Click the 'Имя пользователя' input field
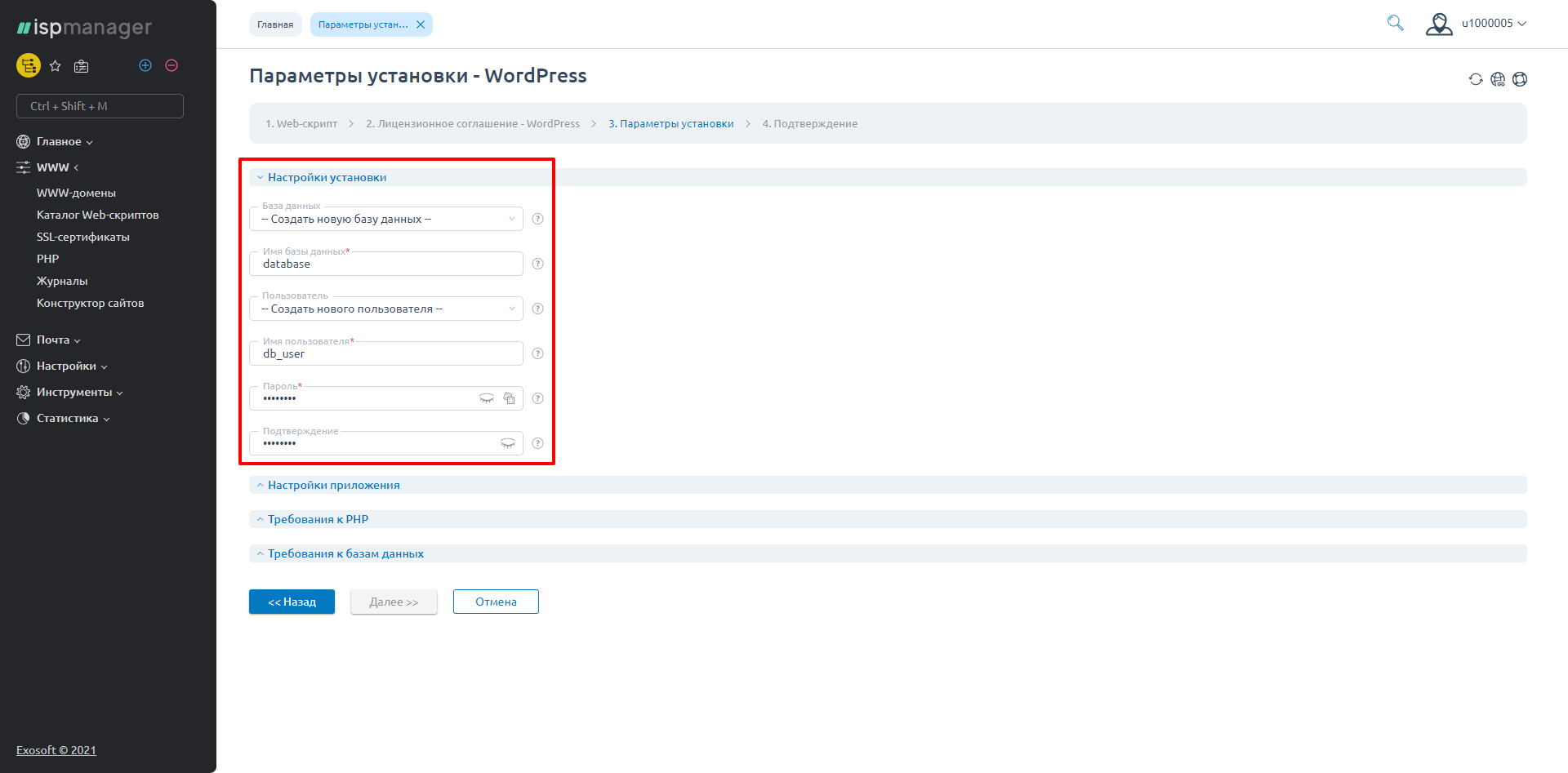1568x773 pixels. [x=385, y=354]
